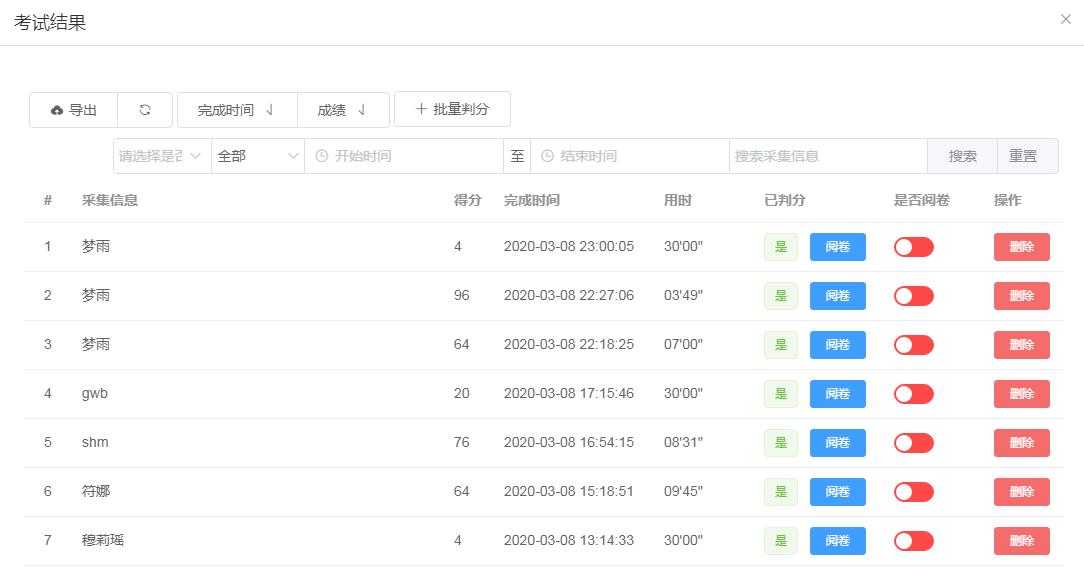This screenshot has height=567, width=1084.
Task: Click 阅卷 for row 1 梦雨
Action: pyautogui.click(x=837, y=247)
